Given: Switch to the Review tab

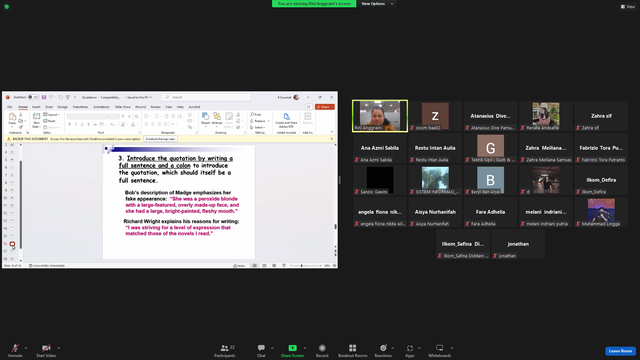Looking at the screenshot, I should pyautogui.click(x=156, y=107).
